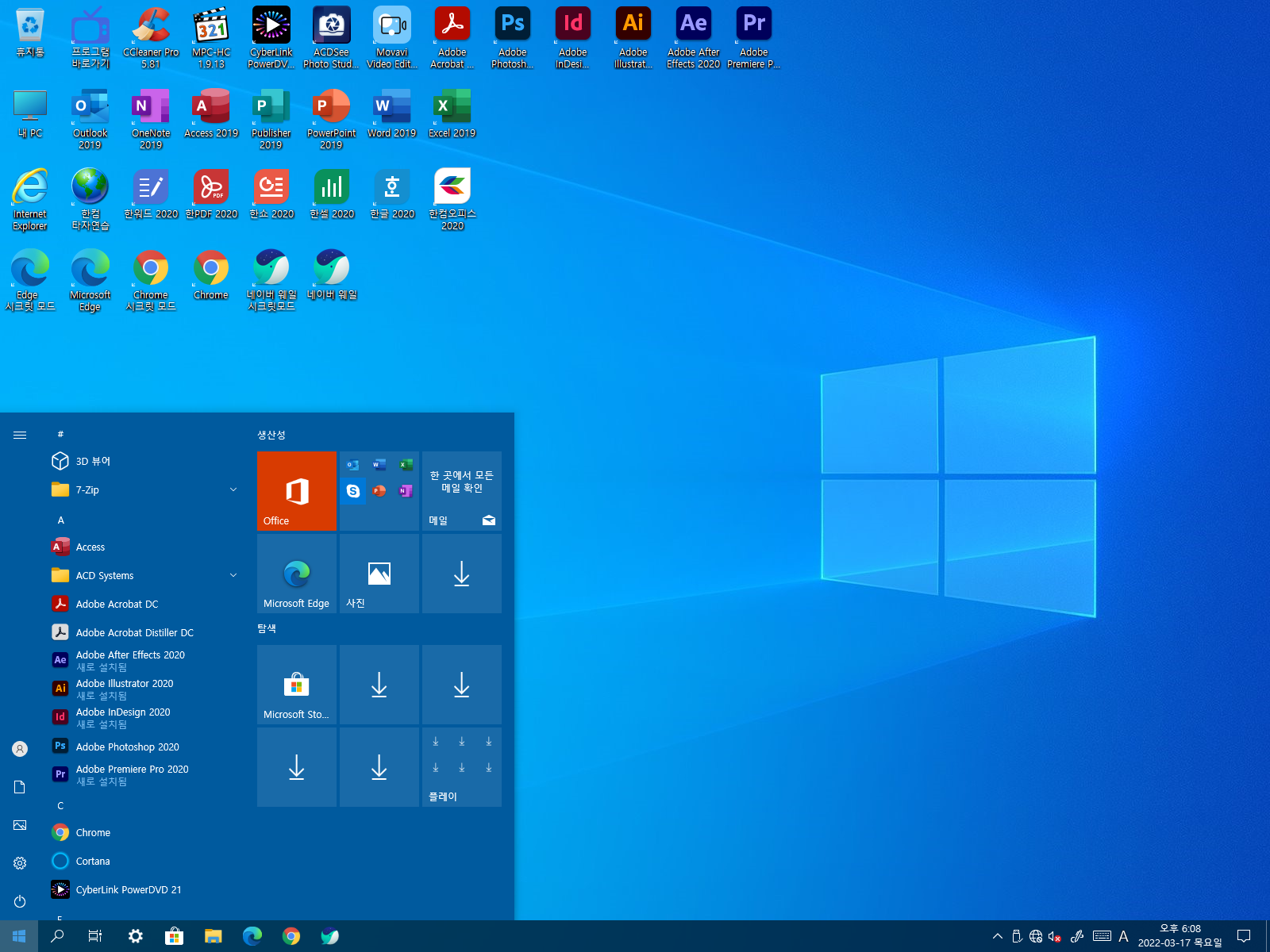Launch Adobe Photoshop desktop icon
The image size is (1270, 952).
click(x=513, y=37)
